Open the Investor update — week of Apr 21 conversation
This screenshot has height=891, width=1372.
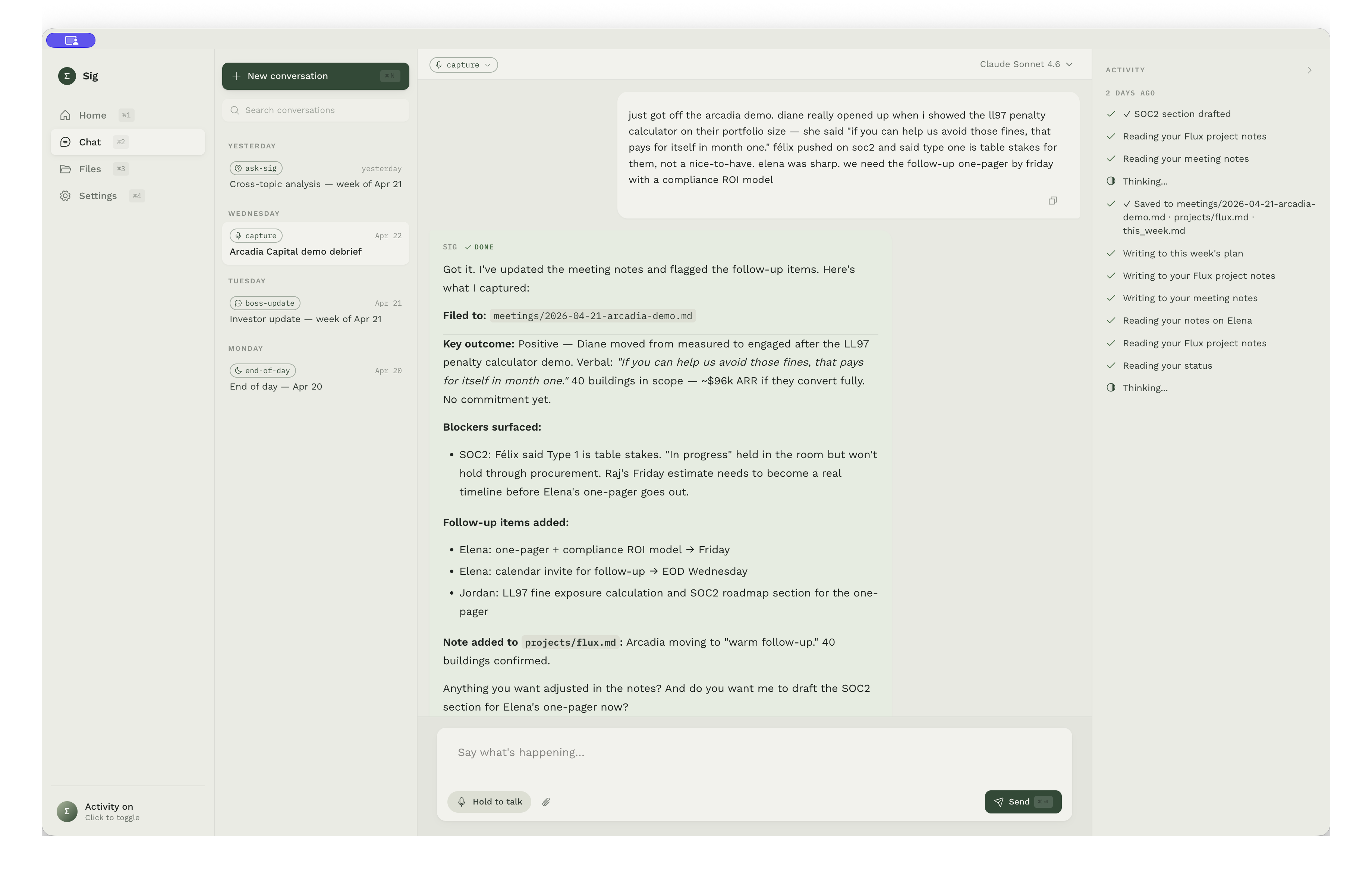[305, 319]
